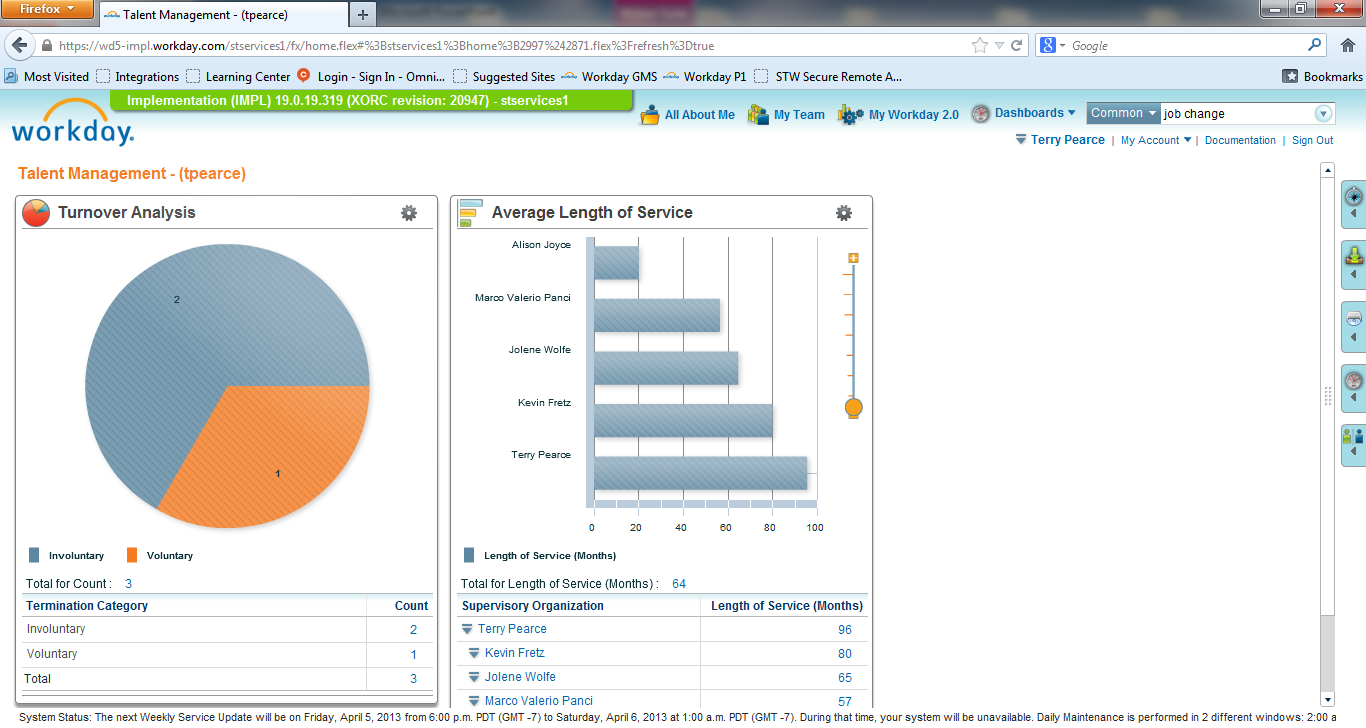Click the chart zoom slider handle

pyautogui.click(x=853, y=408)
